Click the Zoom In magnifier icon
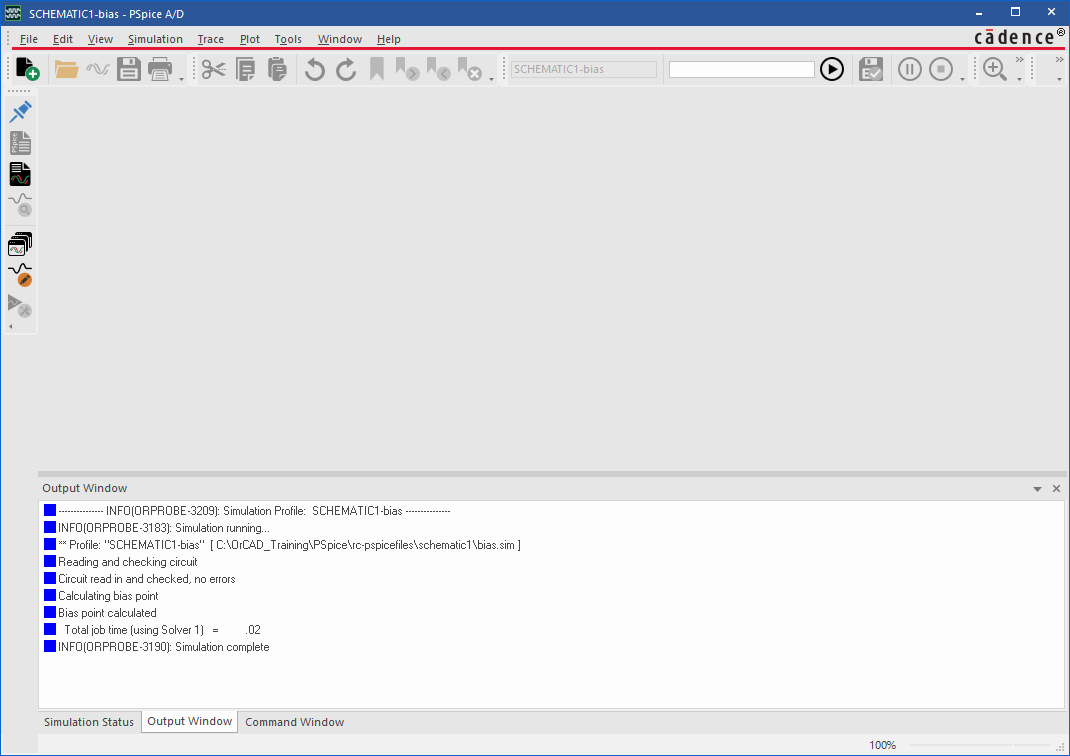Screen dimensions: 1070x756 click(x=995, y=69)
